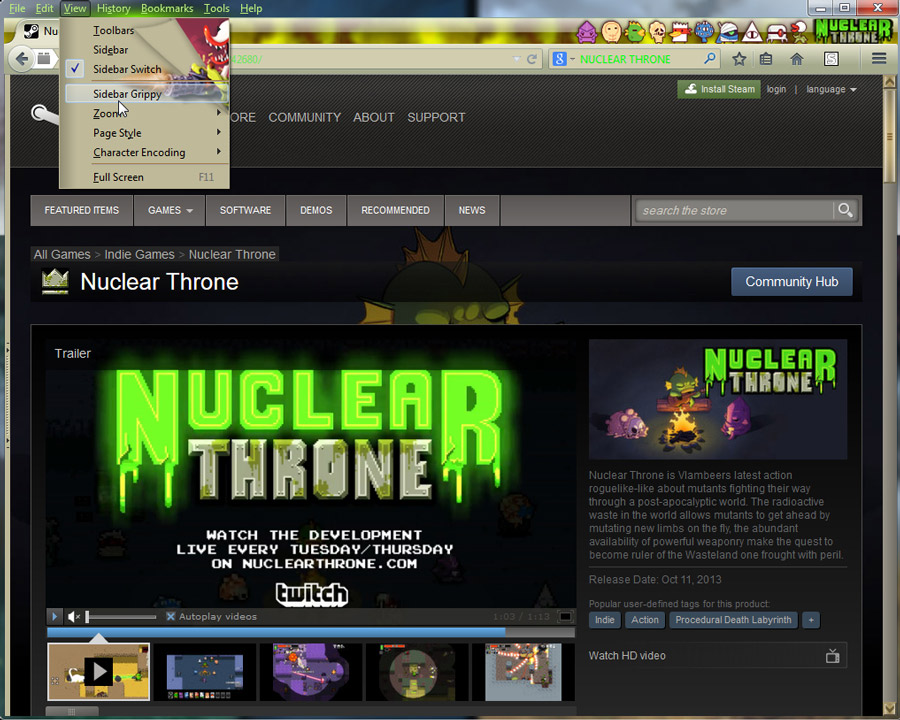Open the Edit menu

tap(44, 8)
